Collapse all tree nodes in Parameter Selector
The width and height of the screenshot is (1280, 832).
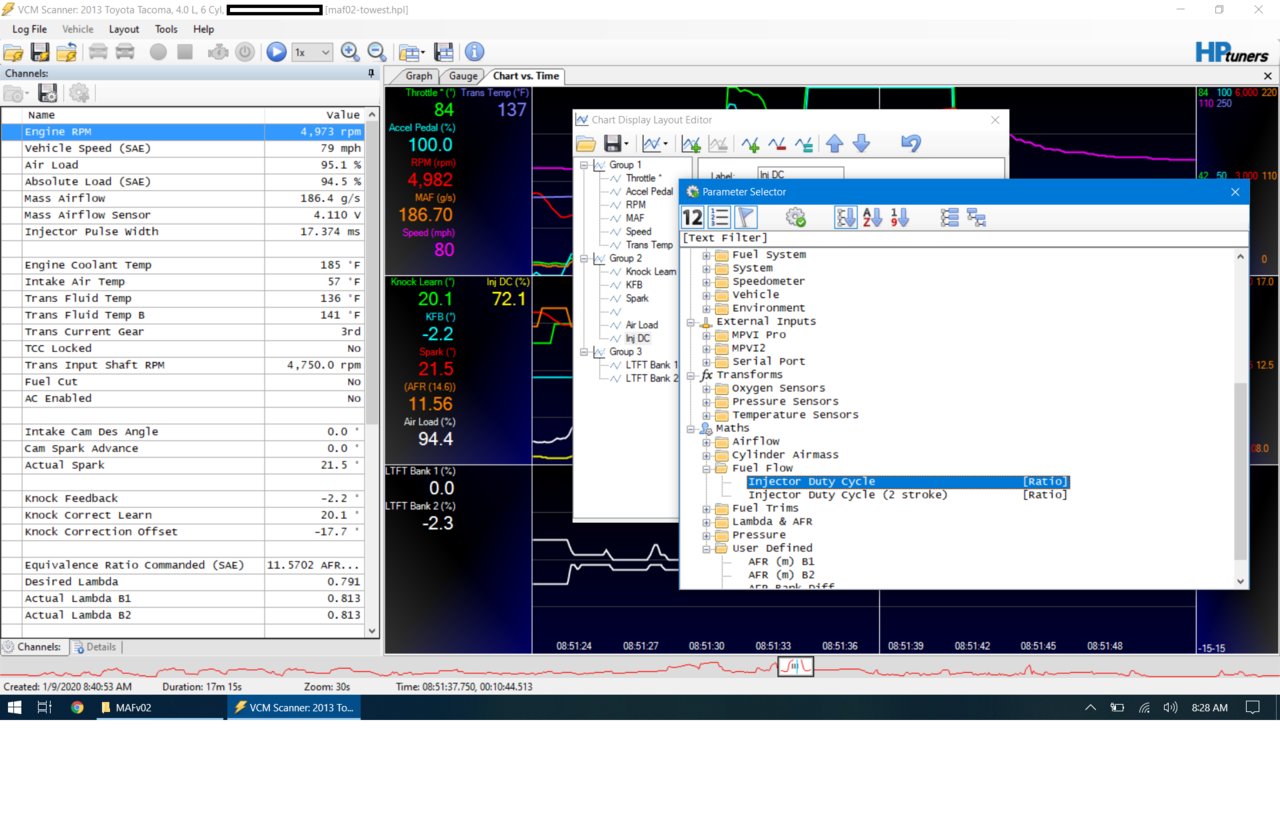[x=977, y=218]
